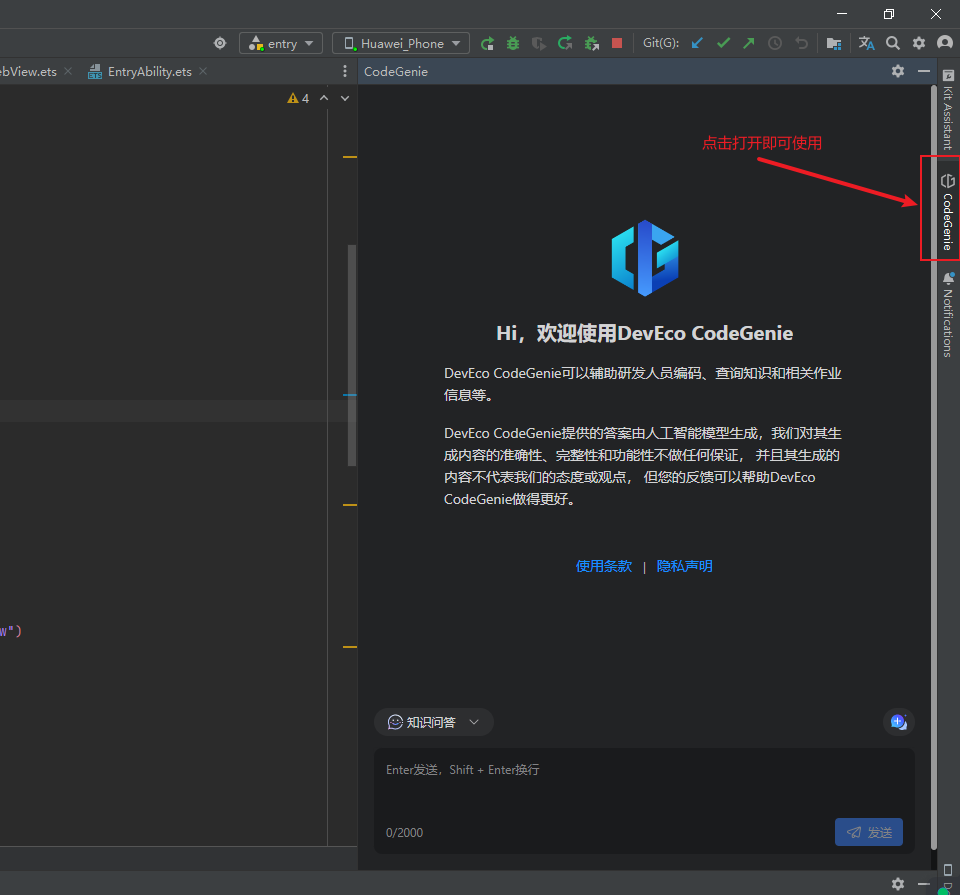Open the Kit Assistant side tab
The width and height of the screenshot is (960, 895).
tap(948, 110)
